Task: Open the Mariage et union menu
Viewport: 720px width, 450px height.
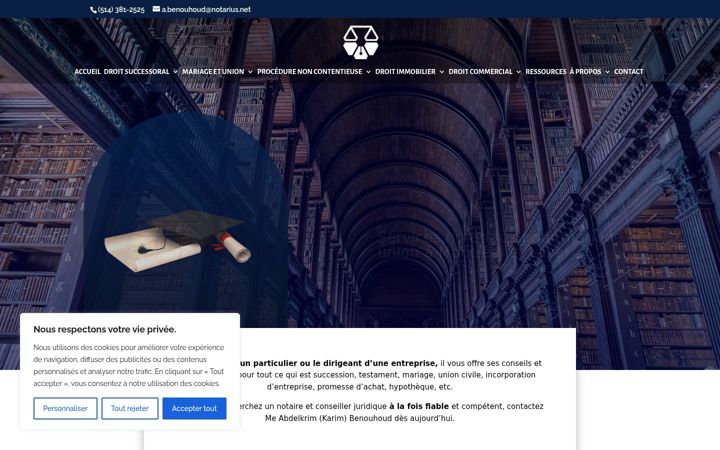Action: pos(213,72)
